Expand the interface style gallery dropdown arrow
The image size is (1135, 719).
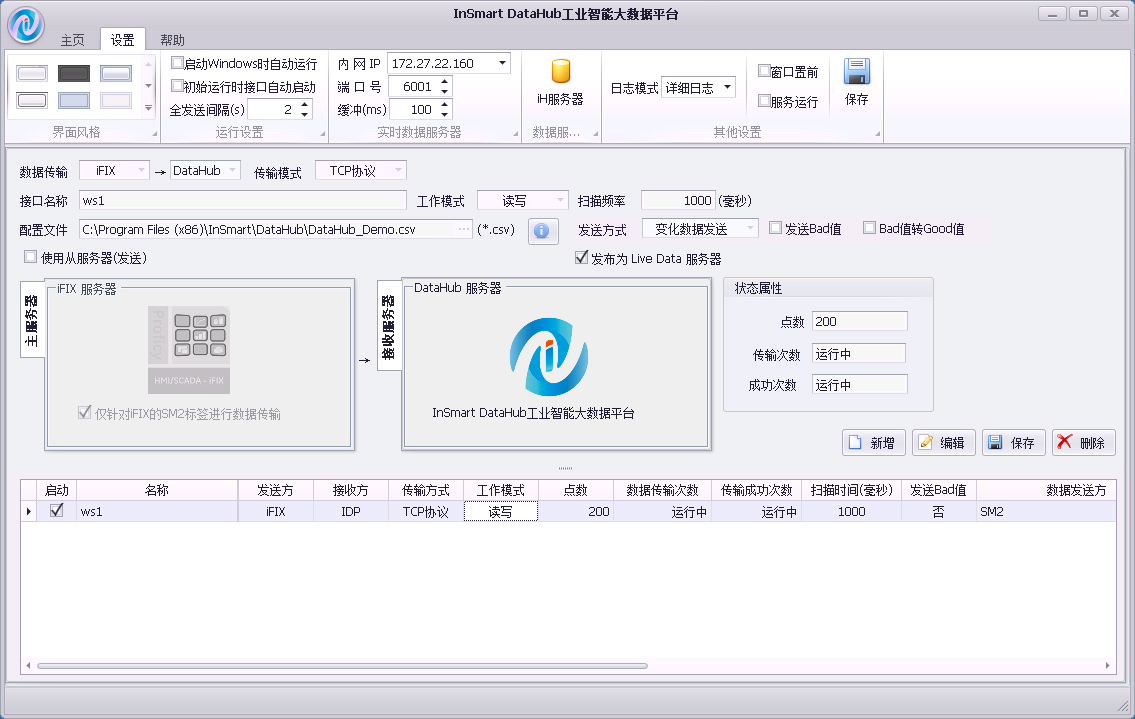[148, 109]
